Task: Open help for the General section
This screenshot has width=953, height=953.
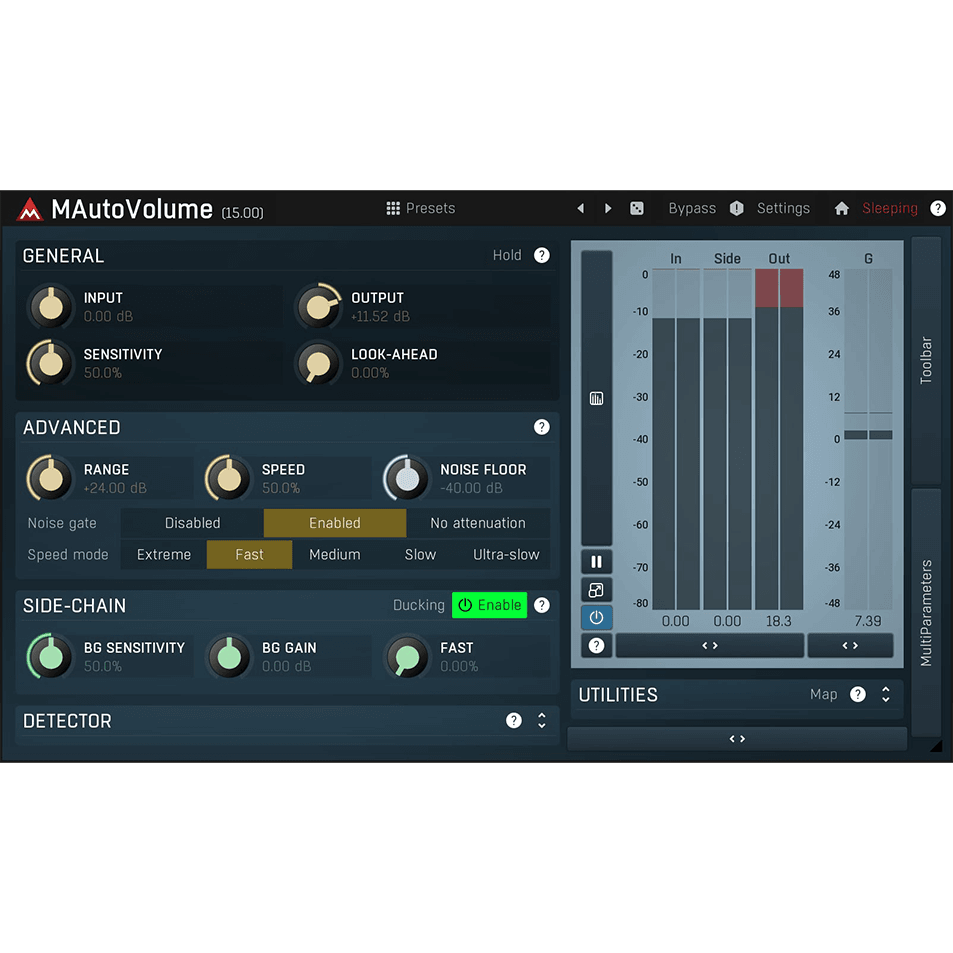Action: tap(542, 255)
